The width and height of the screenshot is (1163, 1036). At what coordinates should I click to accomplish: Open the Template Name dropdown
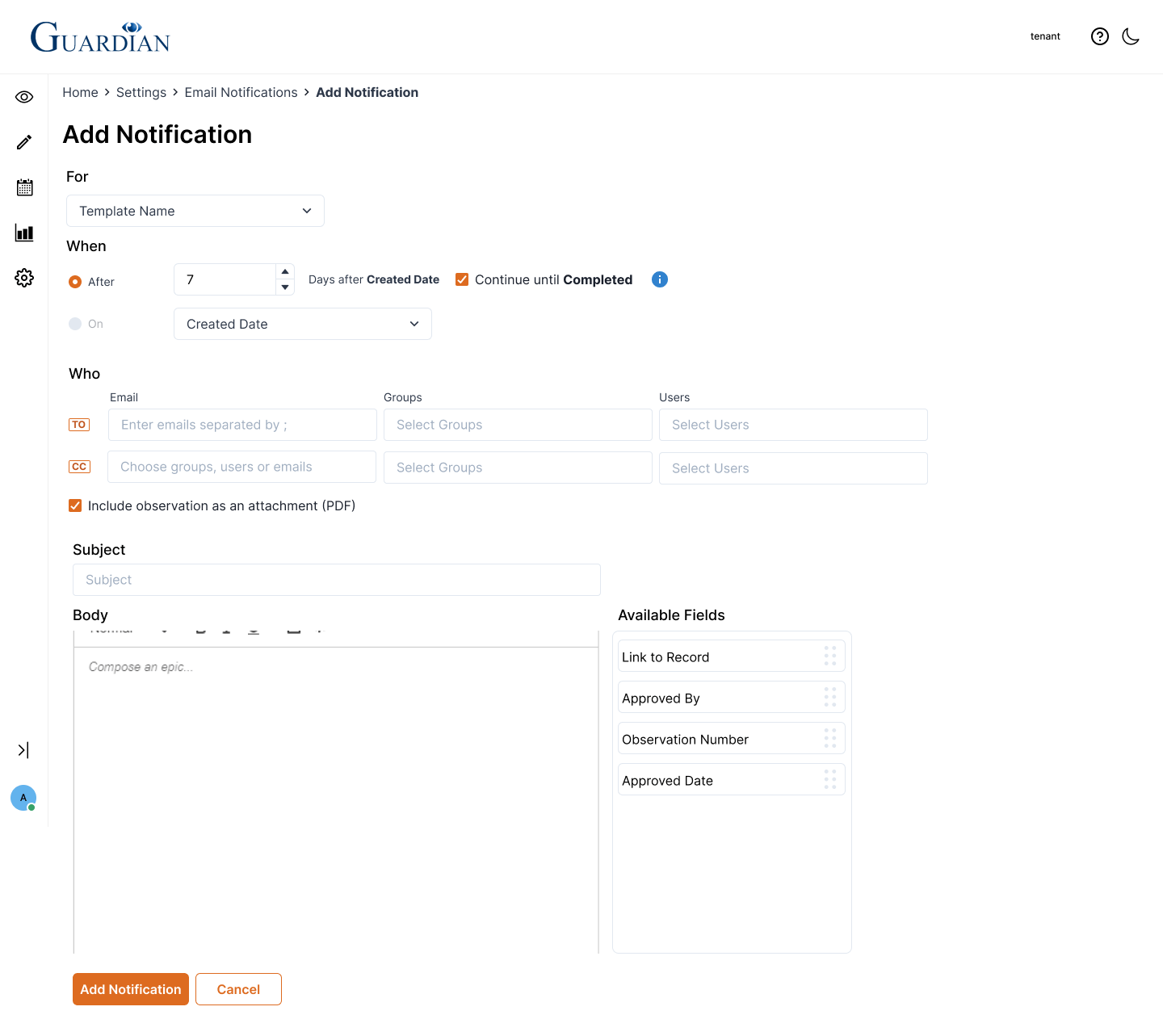(195, 211)
